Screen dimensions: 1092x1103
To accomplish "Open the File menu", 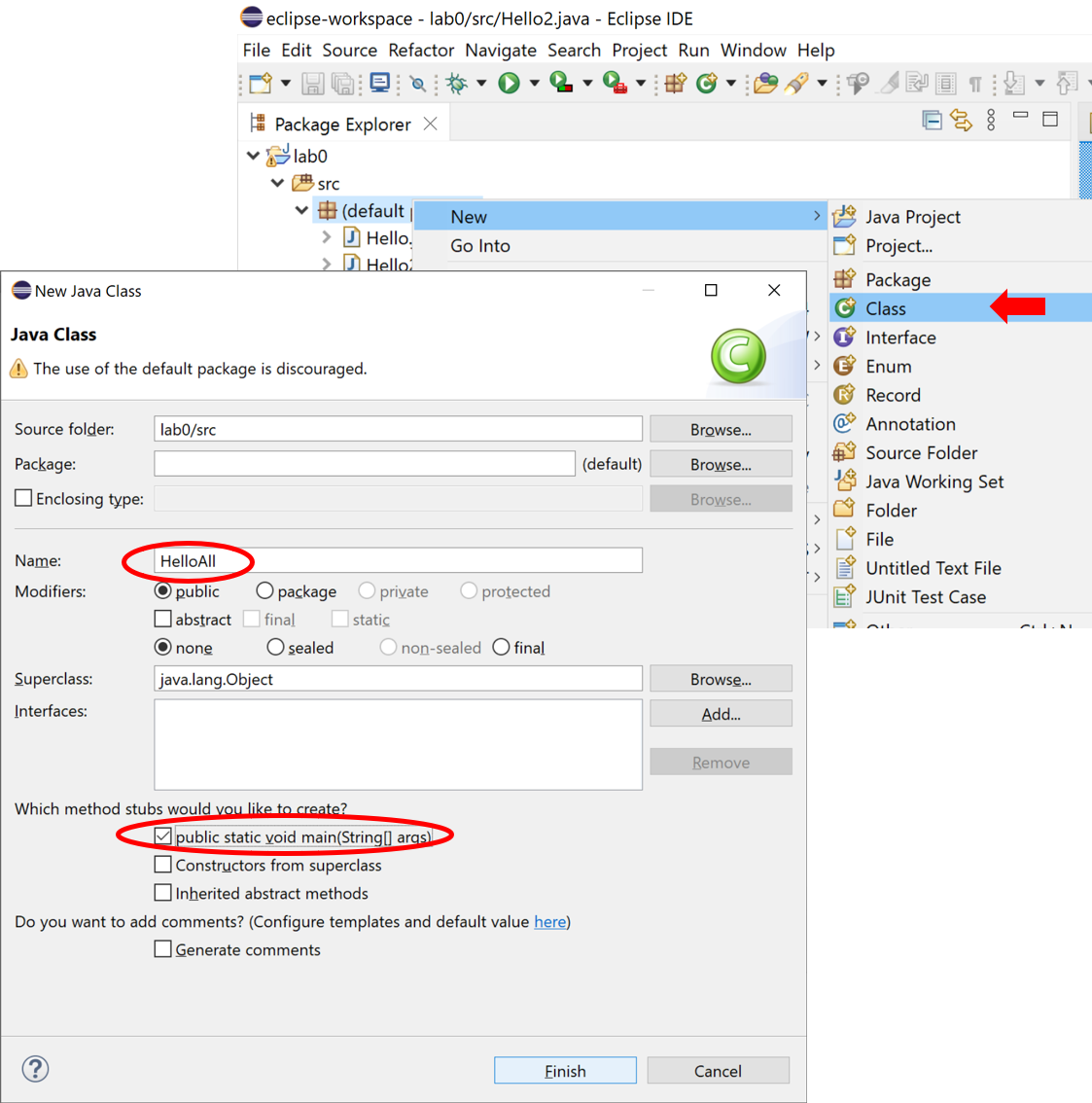I will click(256, 51).
